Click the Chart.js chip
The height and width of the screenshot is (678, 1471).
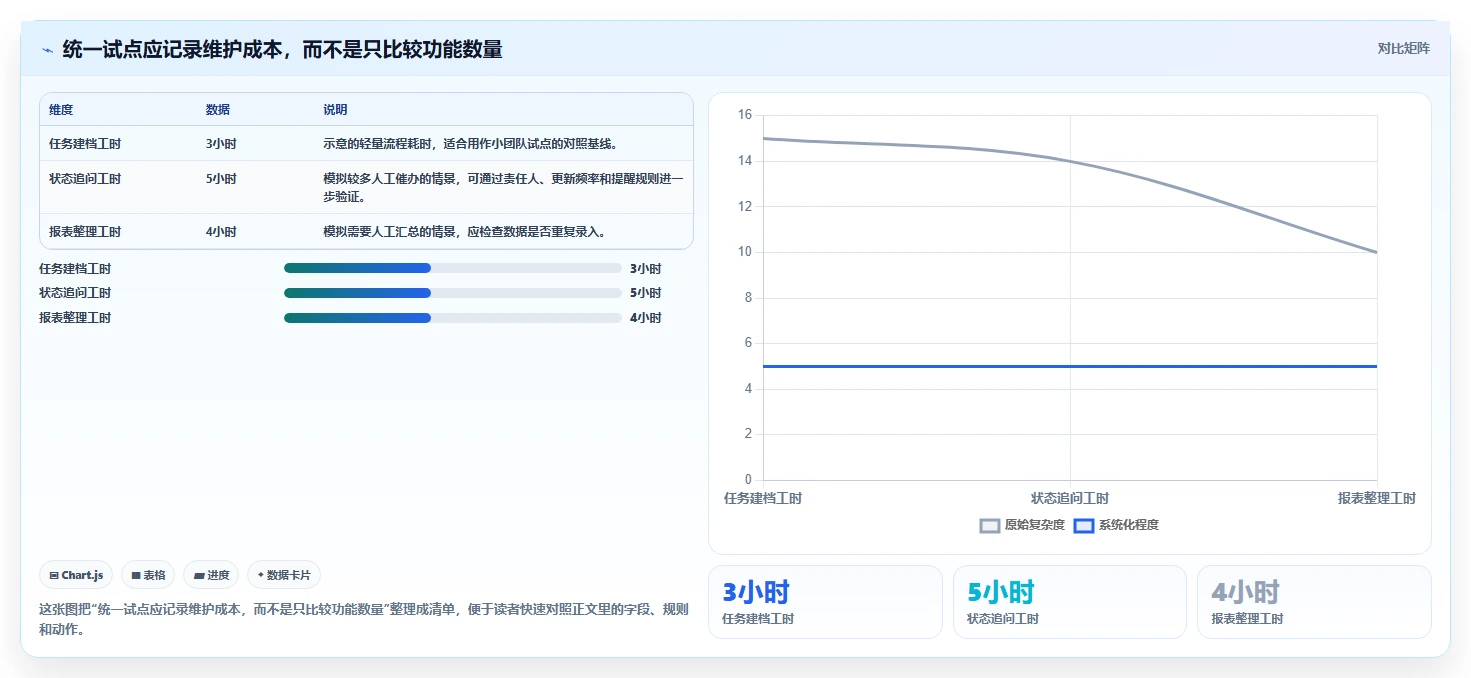[x=76, y=575]
